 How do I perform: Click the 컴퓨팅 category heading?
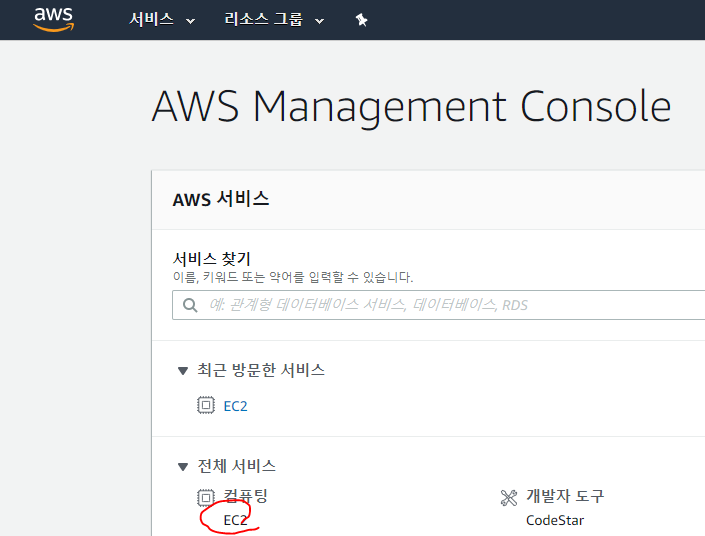245,496
